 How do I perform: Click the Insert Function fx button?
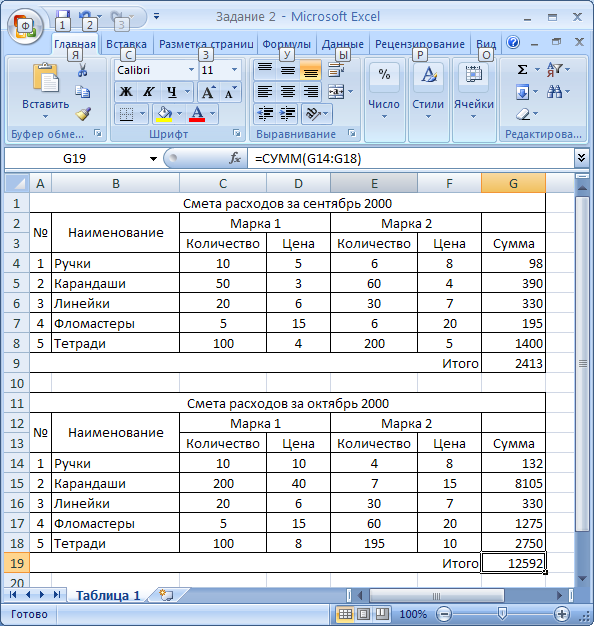235,158
